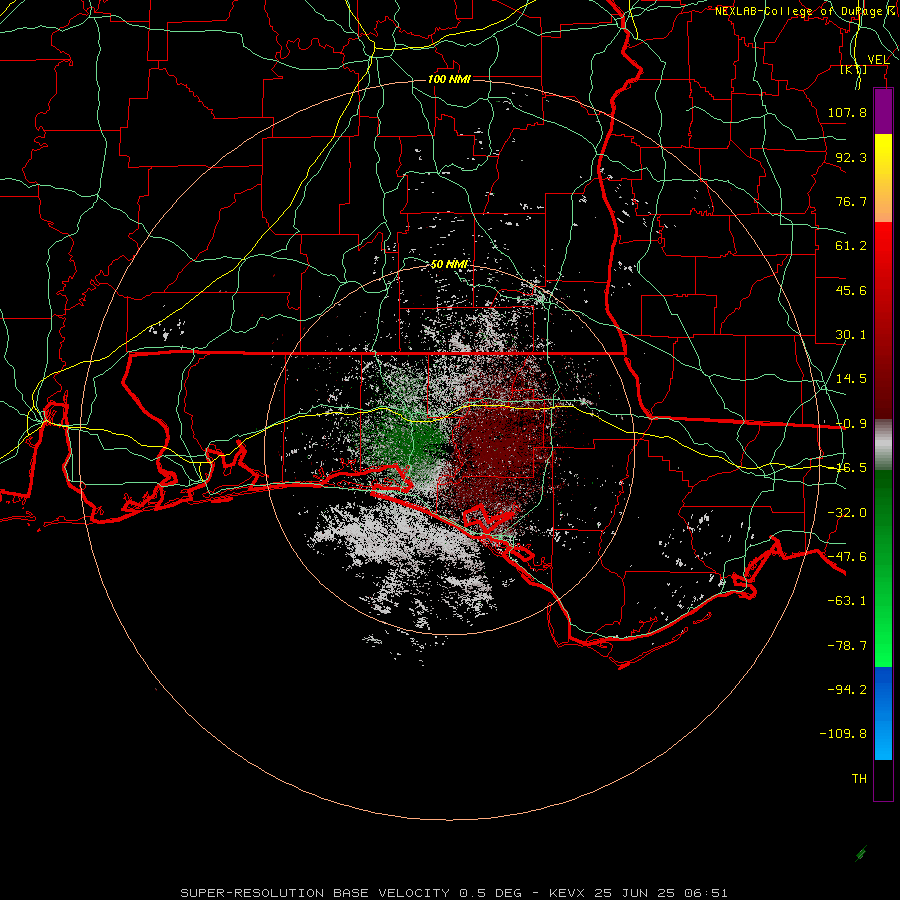Click the TH threshold label

[859, 779]
